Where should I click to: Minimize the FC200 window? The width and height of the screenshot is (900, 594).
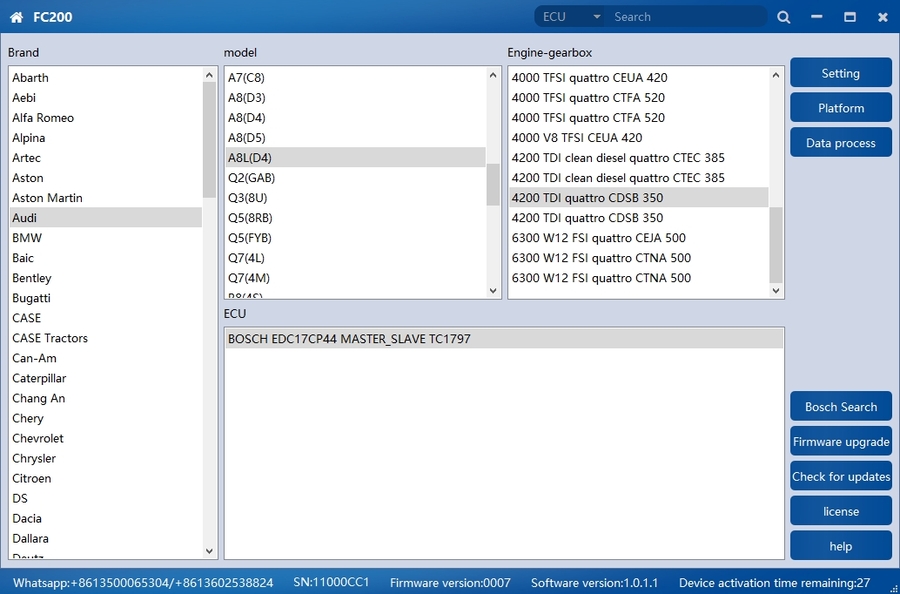tap(816, 17)
